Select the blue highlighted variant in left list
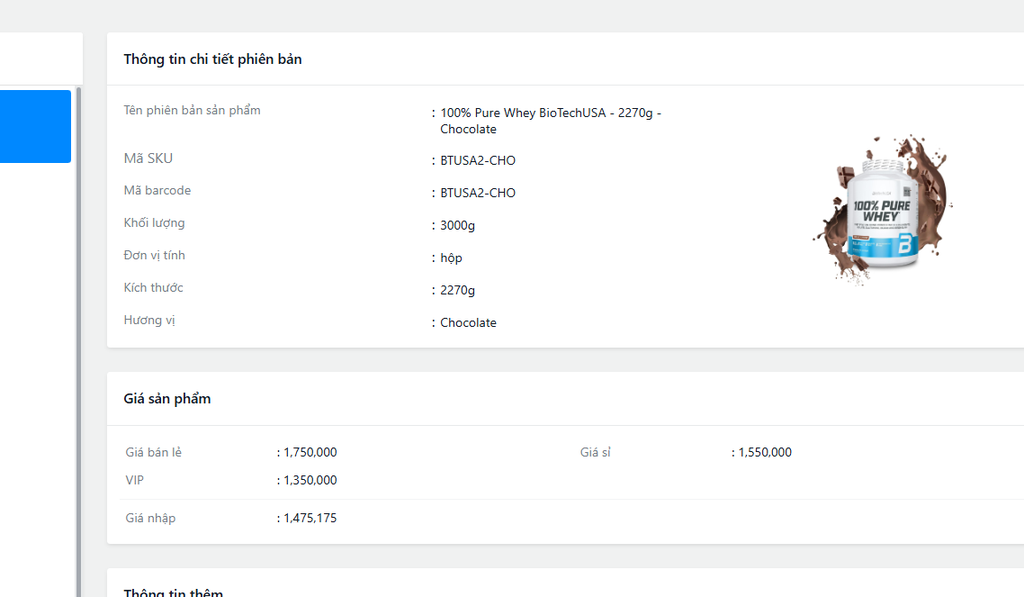 pos(35,126)
